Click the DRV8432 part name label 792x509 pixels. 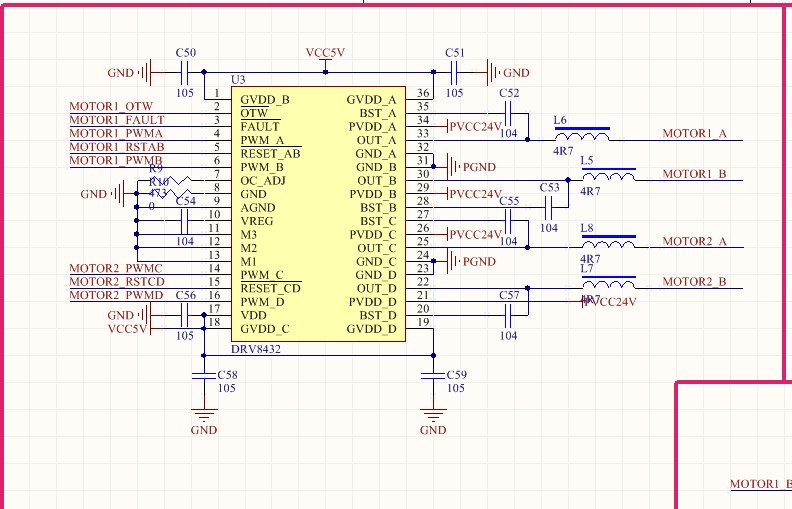[x=256, y=349]
